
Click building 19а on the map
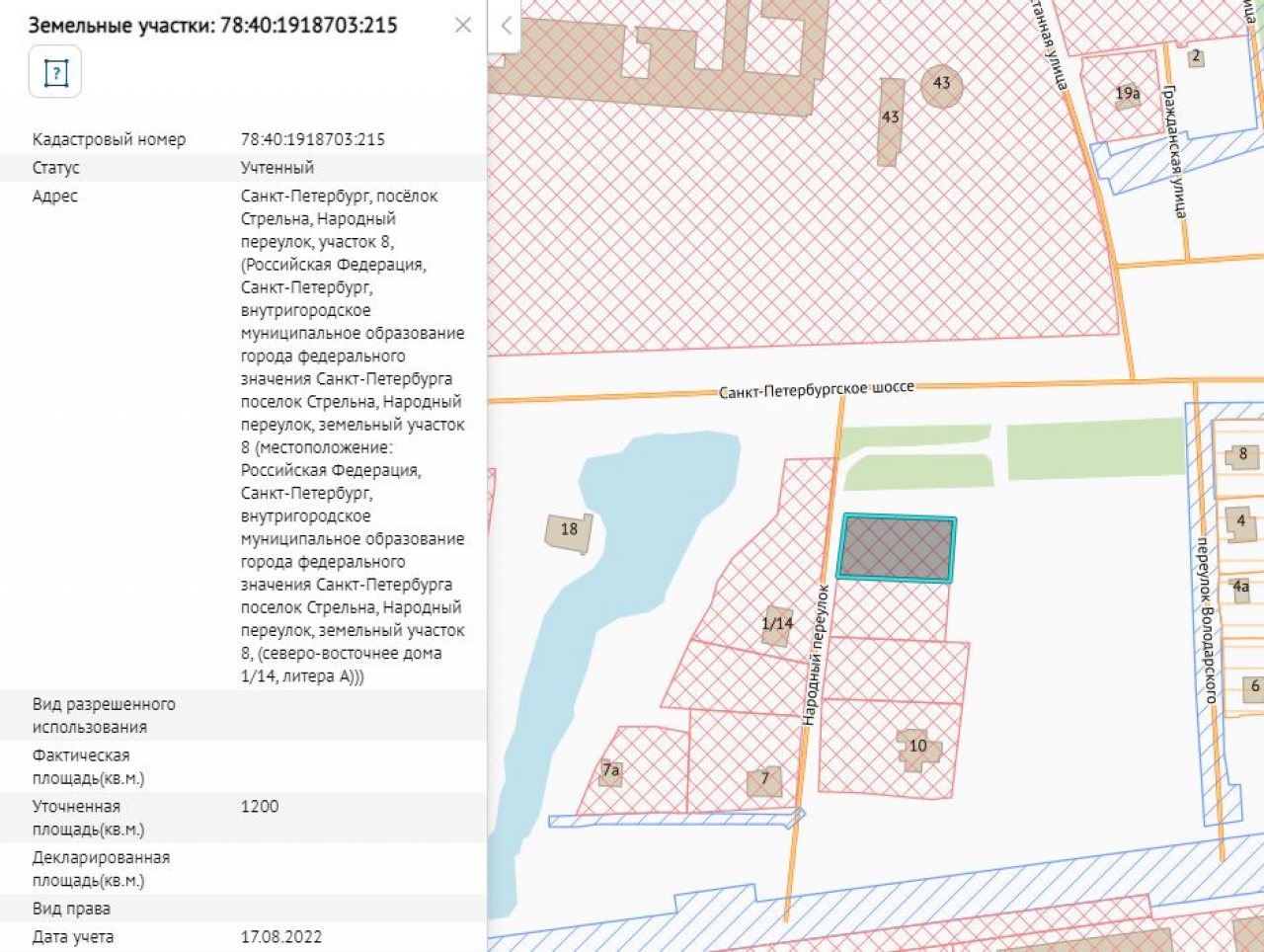(x=1128, y=94)
